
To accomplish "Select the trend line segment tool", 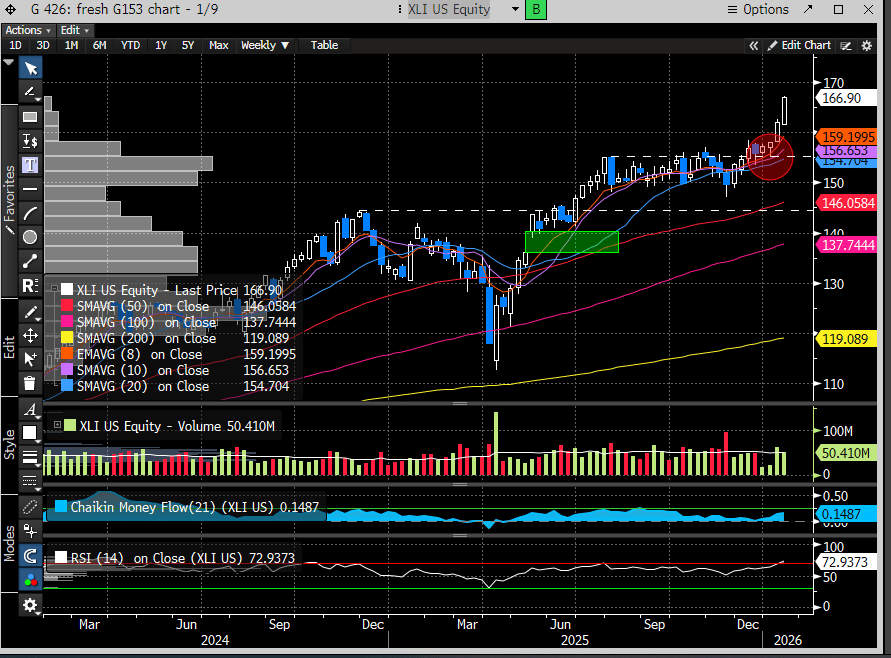I will pyautogui.click(x=30, y=261).
